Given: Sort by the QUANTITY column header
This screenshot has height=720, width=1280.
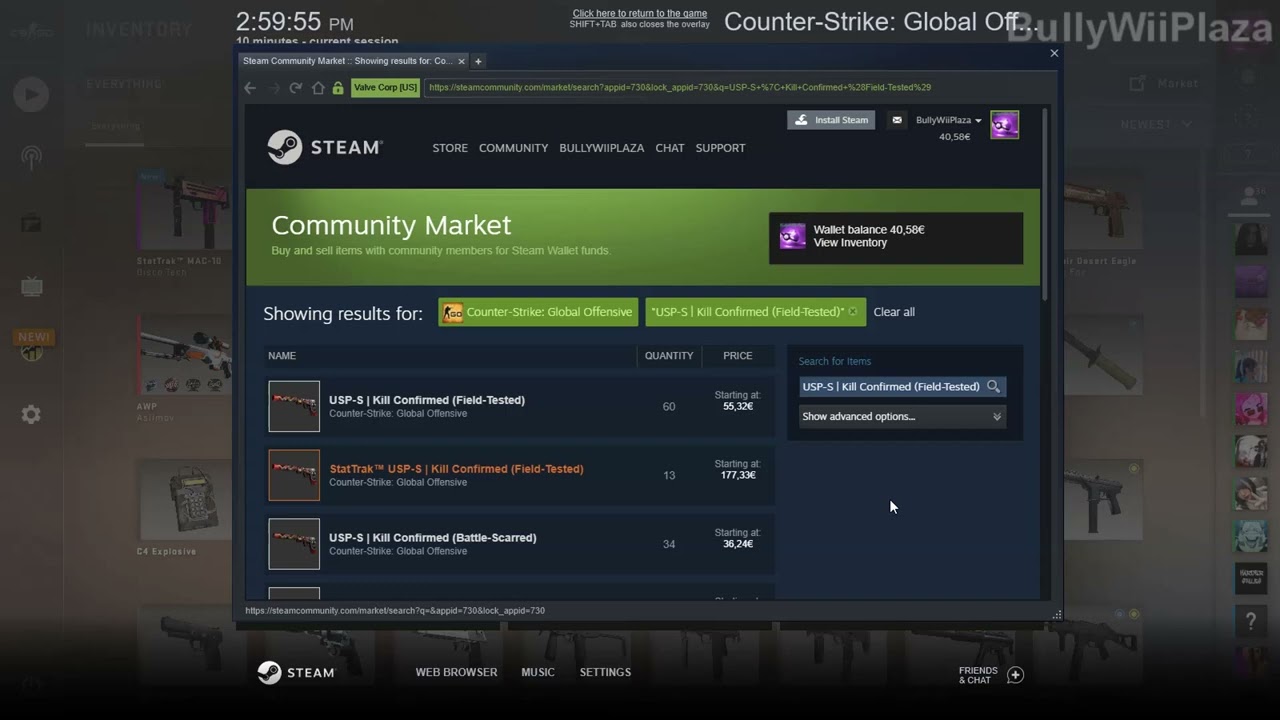Looking at the screenshot, I should pos(669,356).
